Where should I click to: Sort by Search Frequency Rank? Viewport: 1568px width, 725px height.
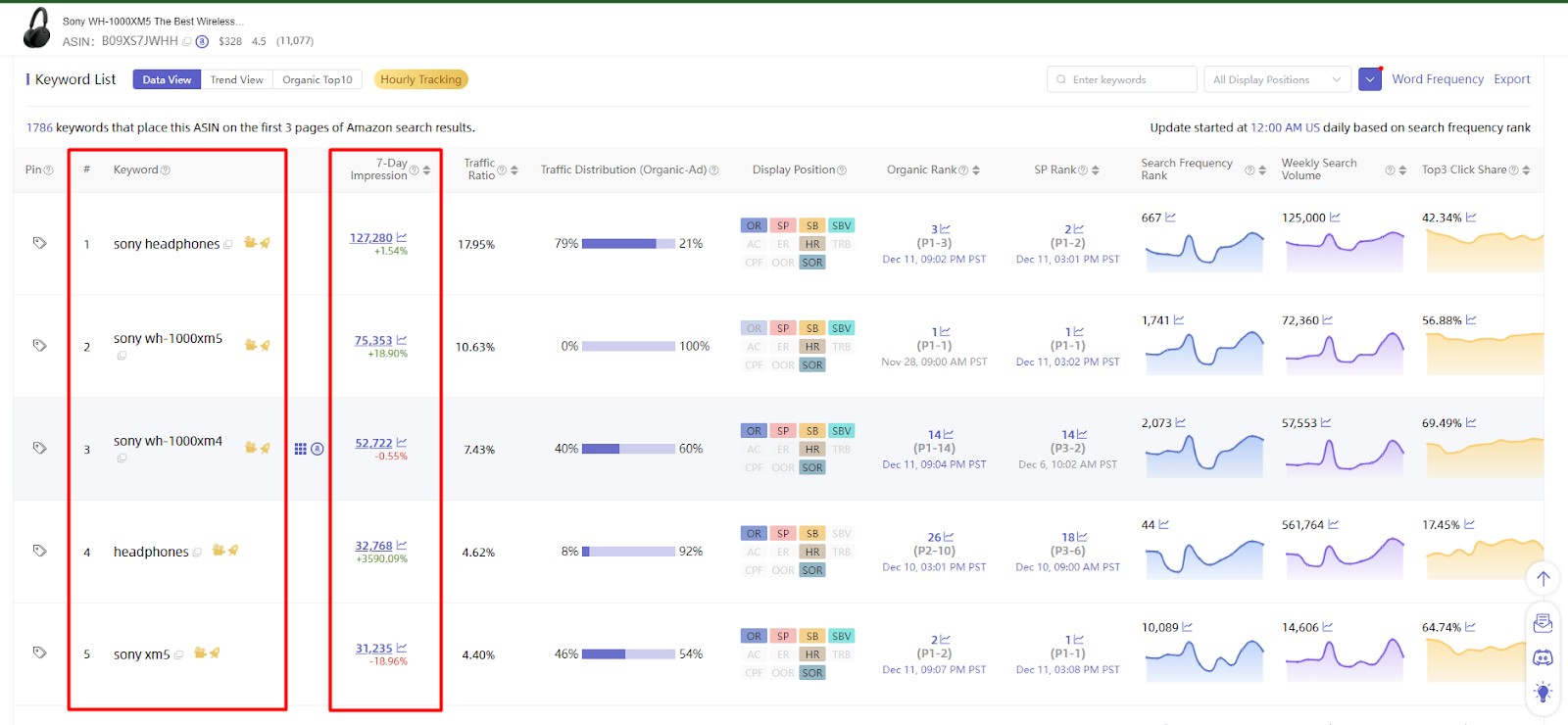pyautogui.click(x=1262, y=170)
